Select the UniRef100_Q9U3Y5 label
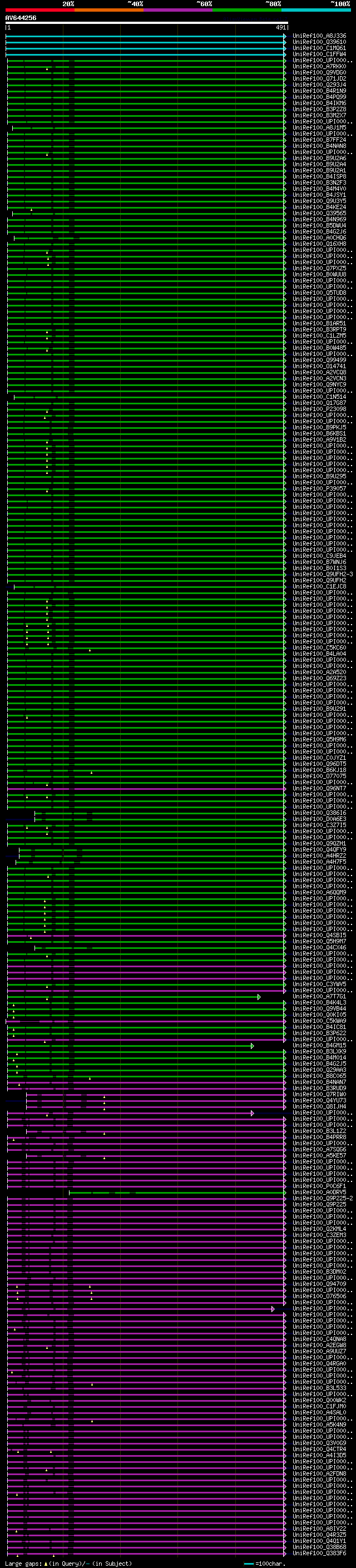 coord(319,201)
